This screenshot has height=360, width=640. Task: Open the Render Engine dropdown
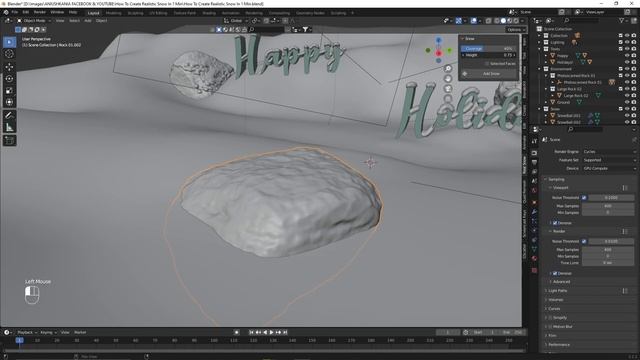point(609,151)
